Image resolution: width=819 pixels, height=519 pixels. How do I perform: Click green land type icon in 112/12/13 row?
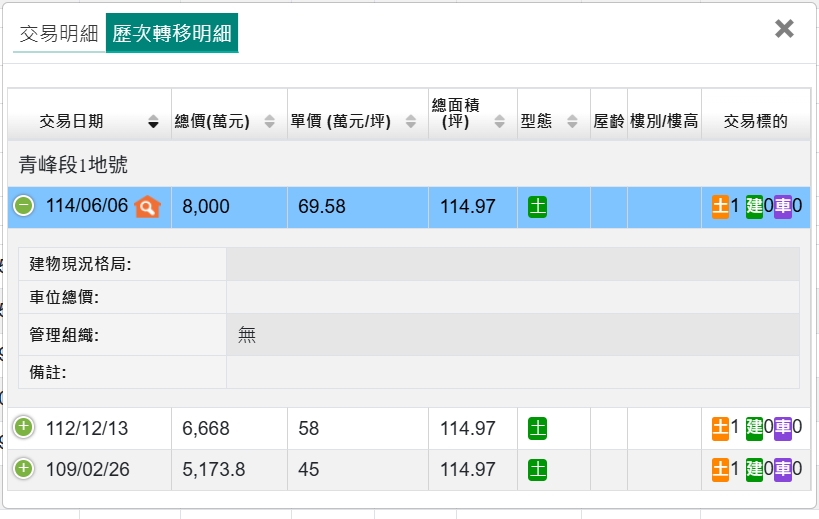click(x=537, y=428)
